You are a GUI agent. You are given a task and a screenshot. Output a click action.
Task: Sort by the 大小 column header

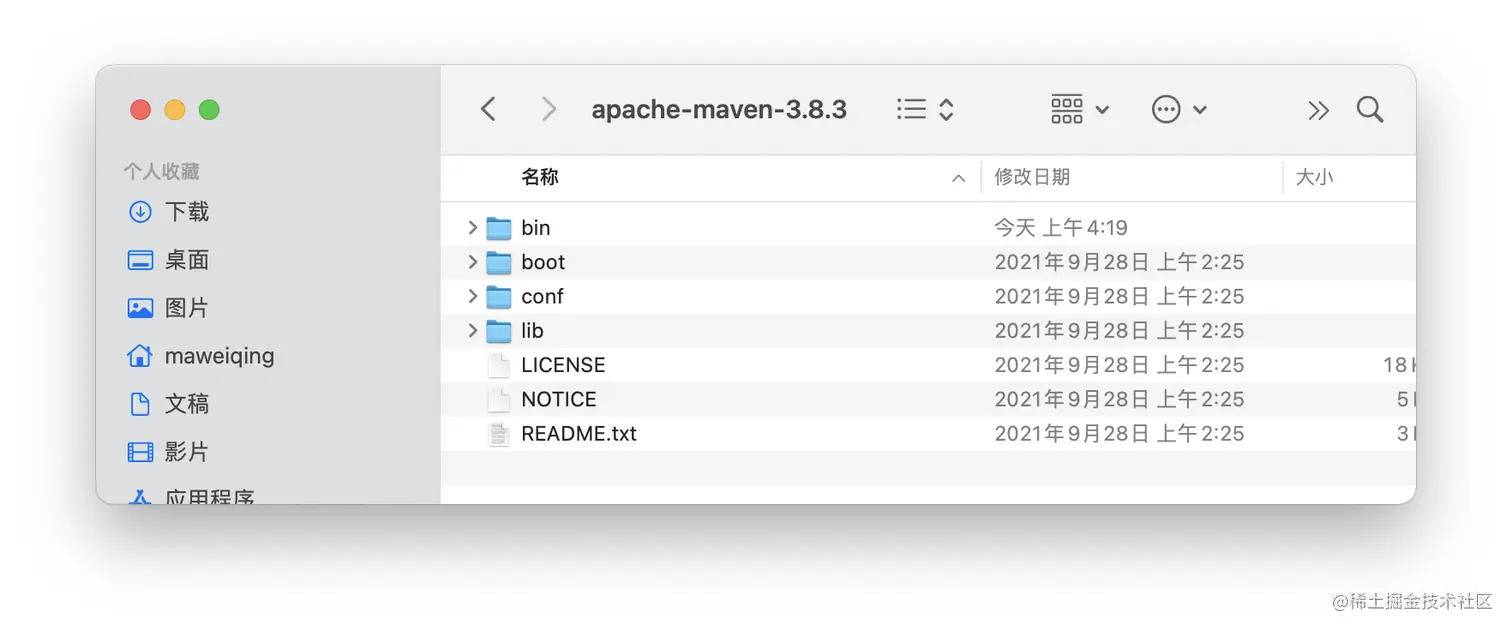click(x=1314, y=177)
